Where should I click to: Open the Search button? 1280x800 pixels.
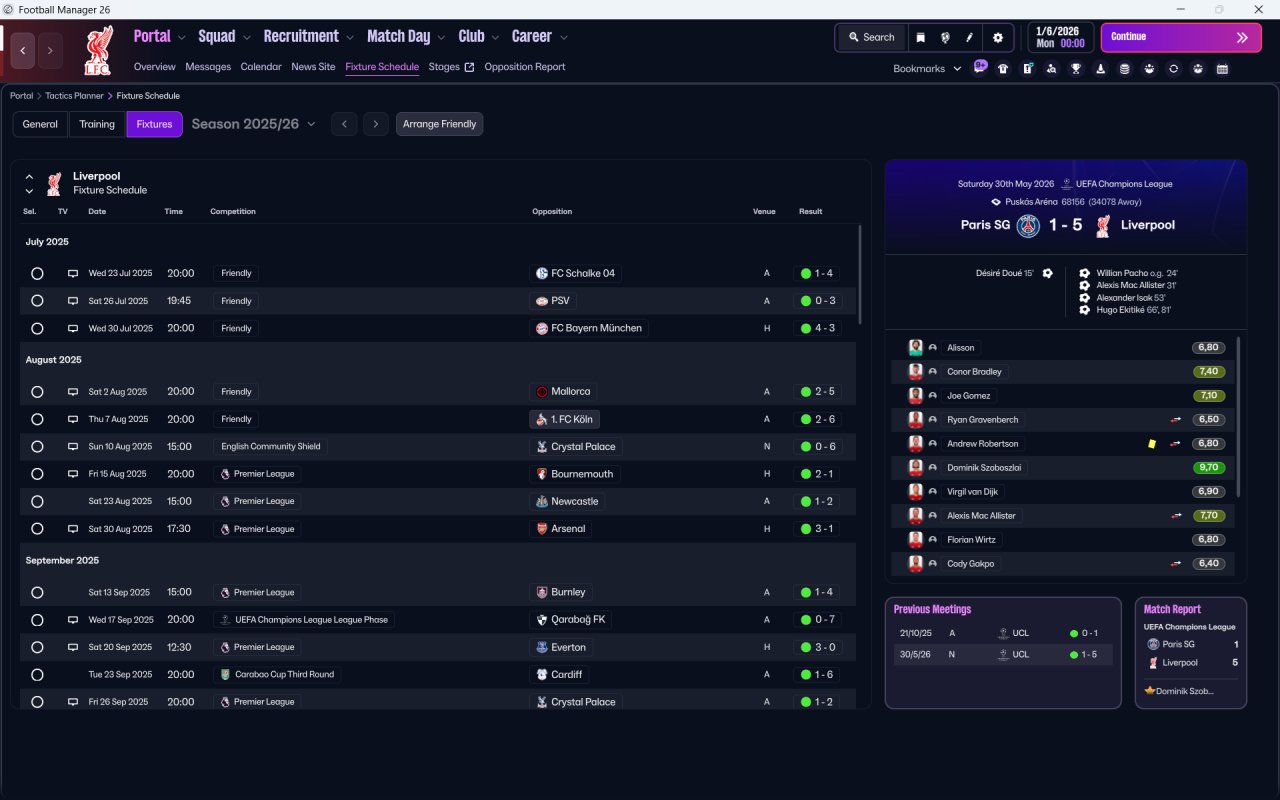[872, 37]
